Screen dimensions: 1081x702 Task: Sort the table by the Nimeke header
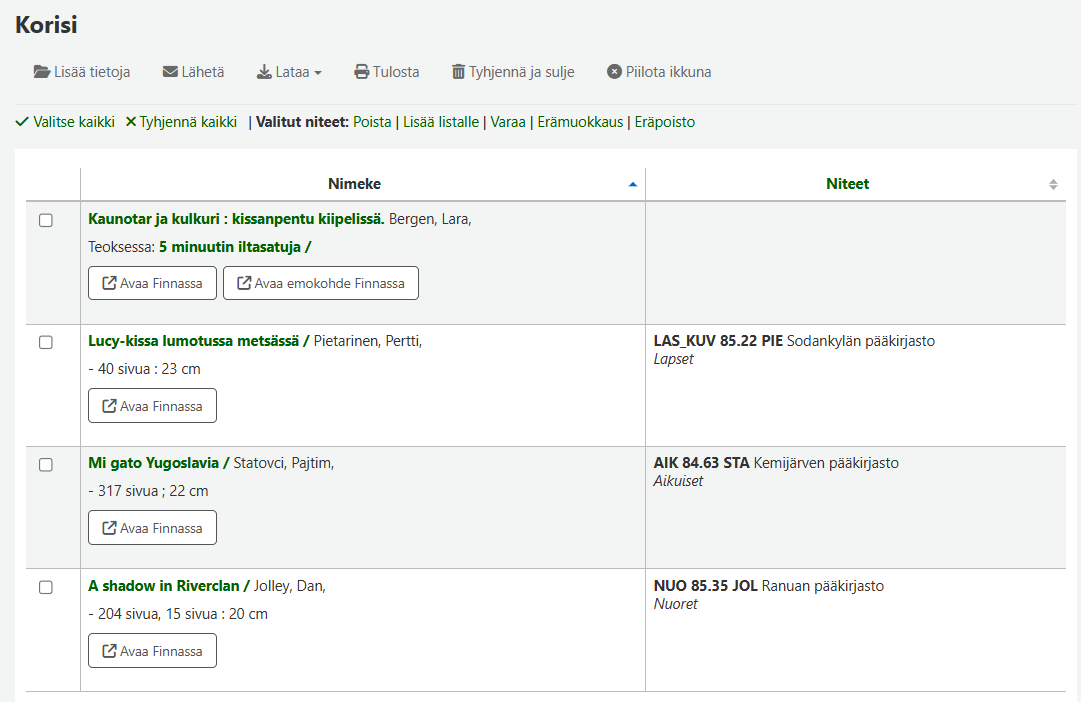pyautogui.click(x=354, y=184)
